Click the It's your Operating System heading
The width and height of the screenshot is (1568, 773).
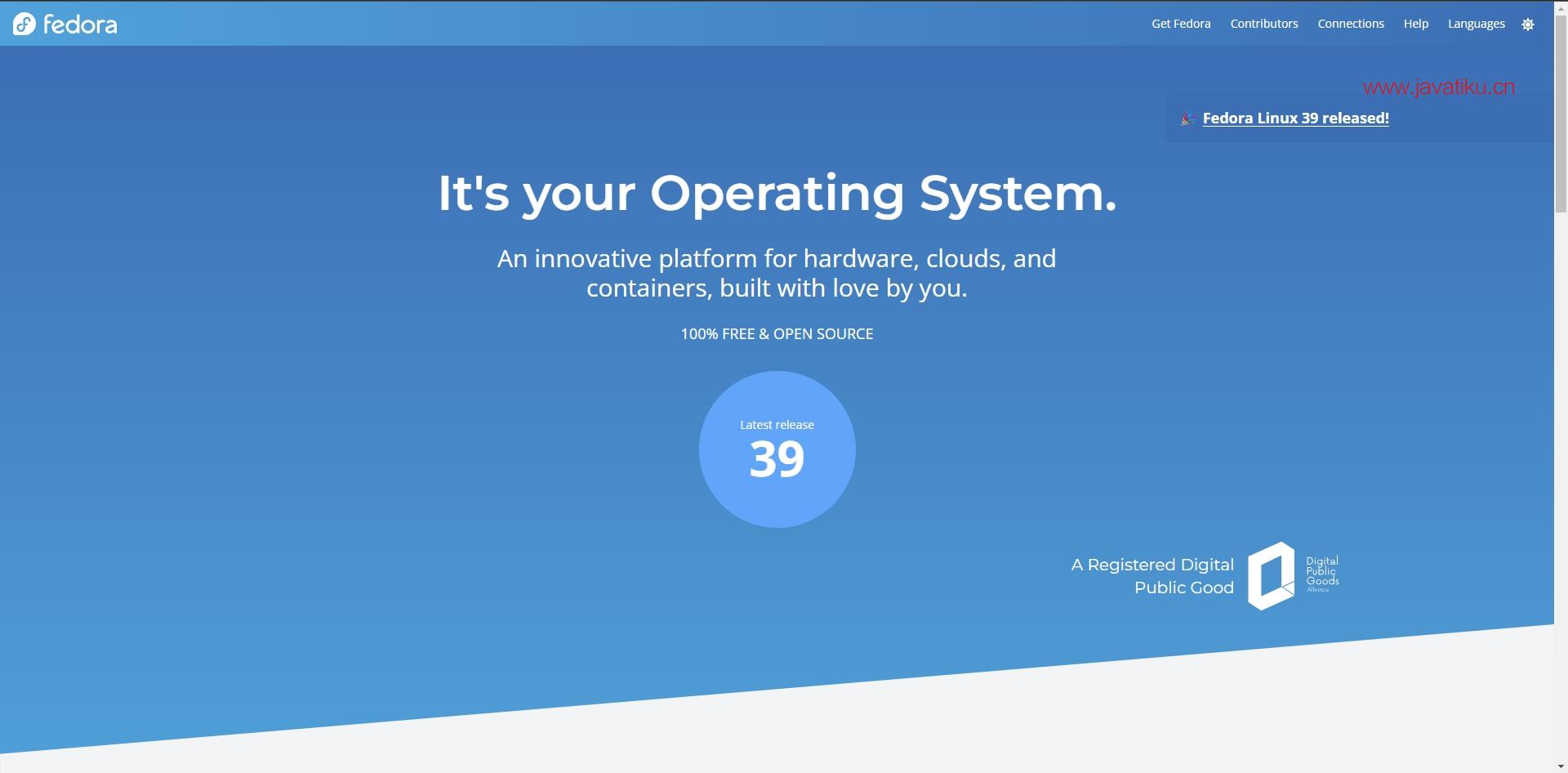777,194
